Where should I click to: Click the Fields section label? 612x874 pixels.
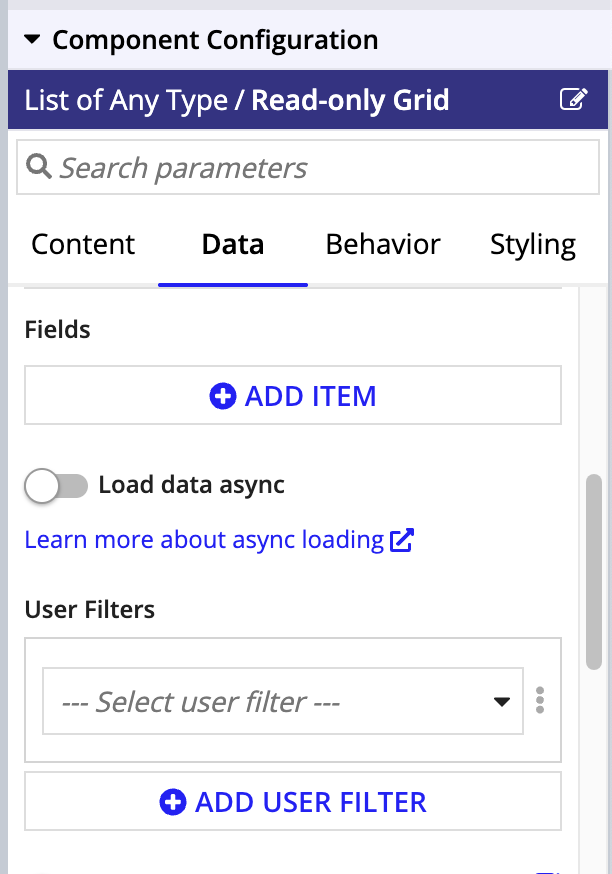[57, 329]
